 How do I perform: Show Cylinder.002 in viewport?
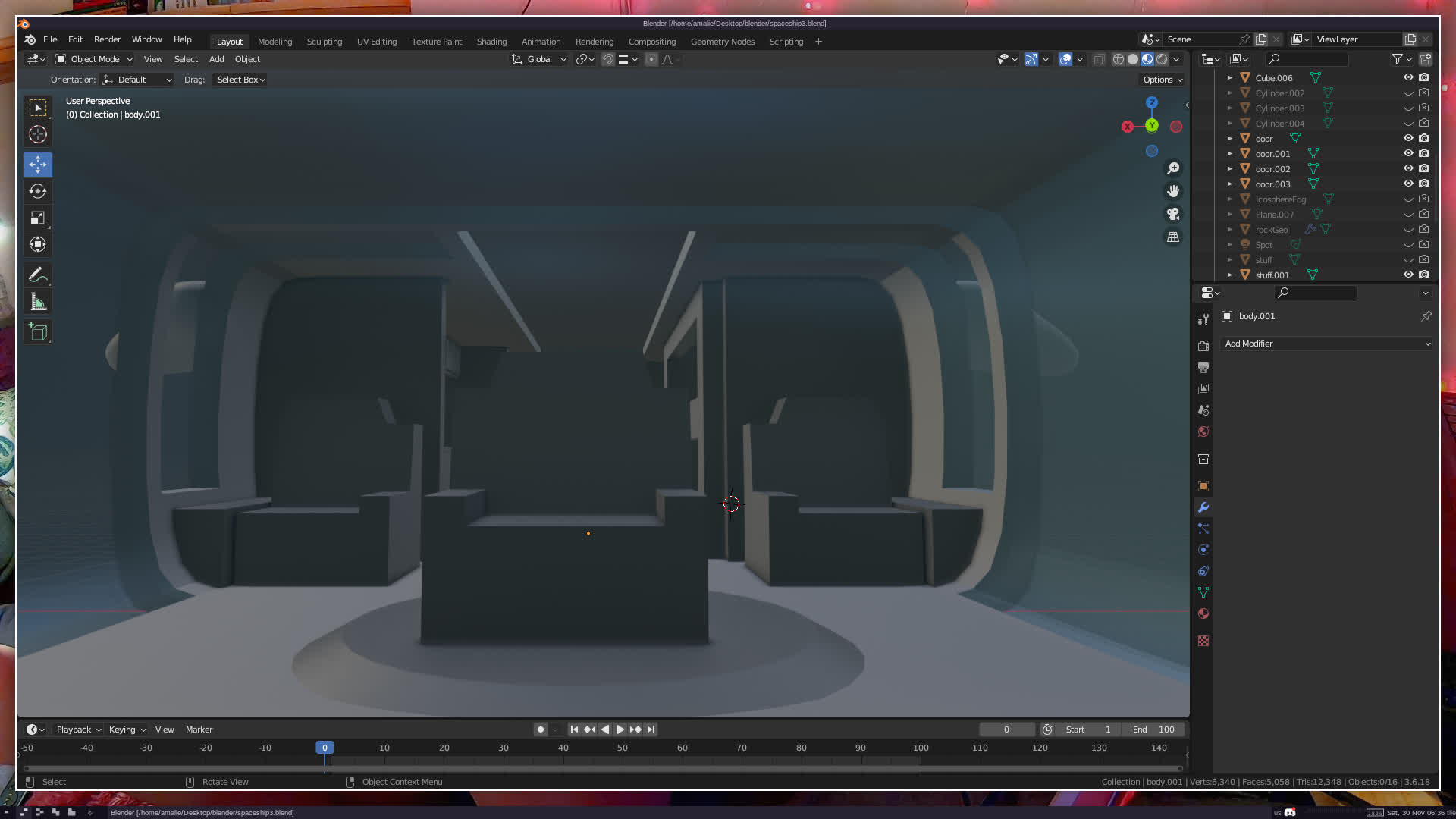click(x=1408, y=93)
